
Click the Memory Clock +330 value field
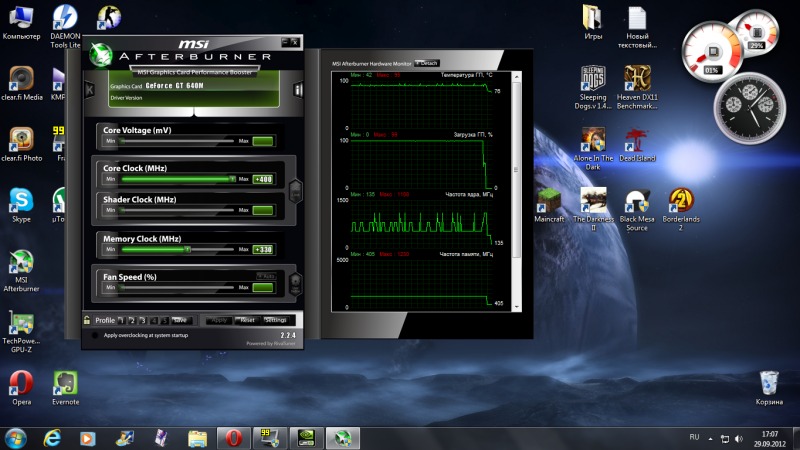(263, 249)
